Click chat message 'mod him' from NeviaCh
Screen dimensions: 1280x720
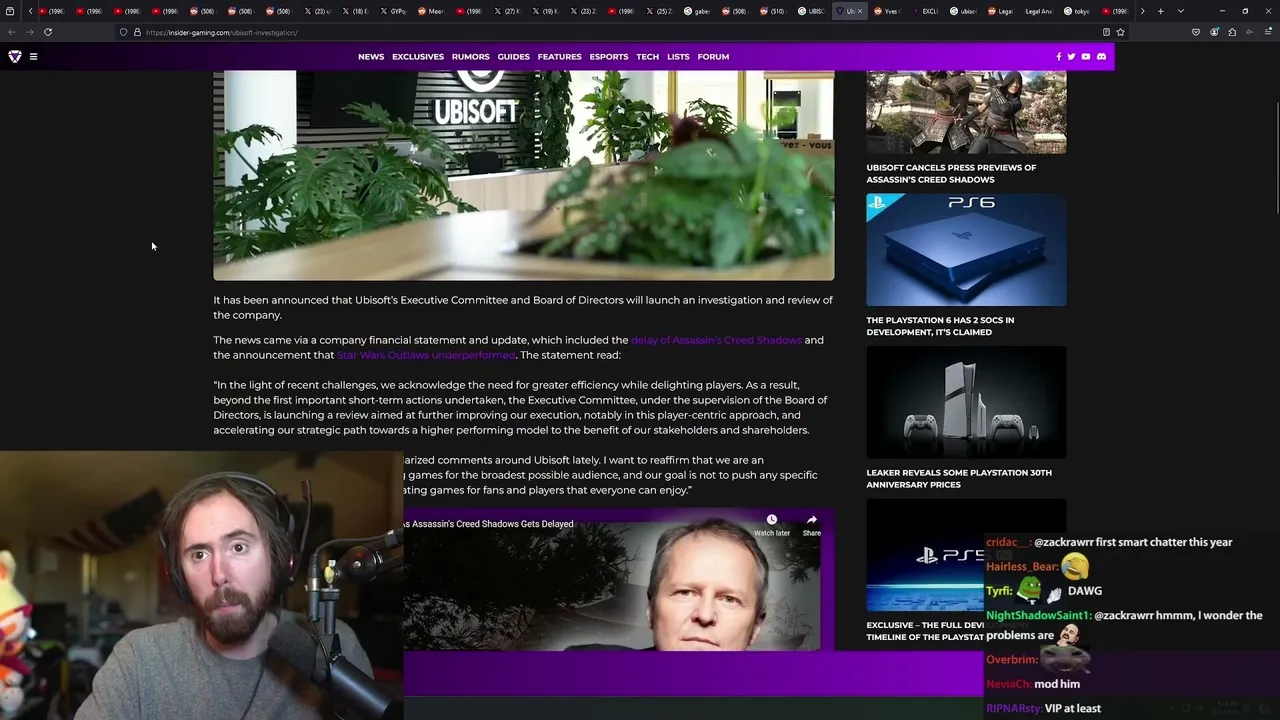1057,684
